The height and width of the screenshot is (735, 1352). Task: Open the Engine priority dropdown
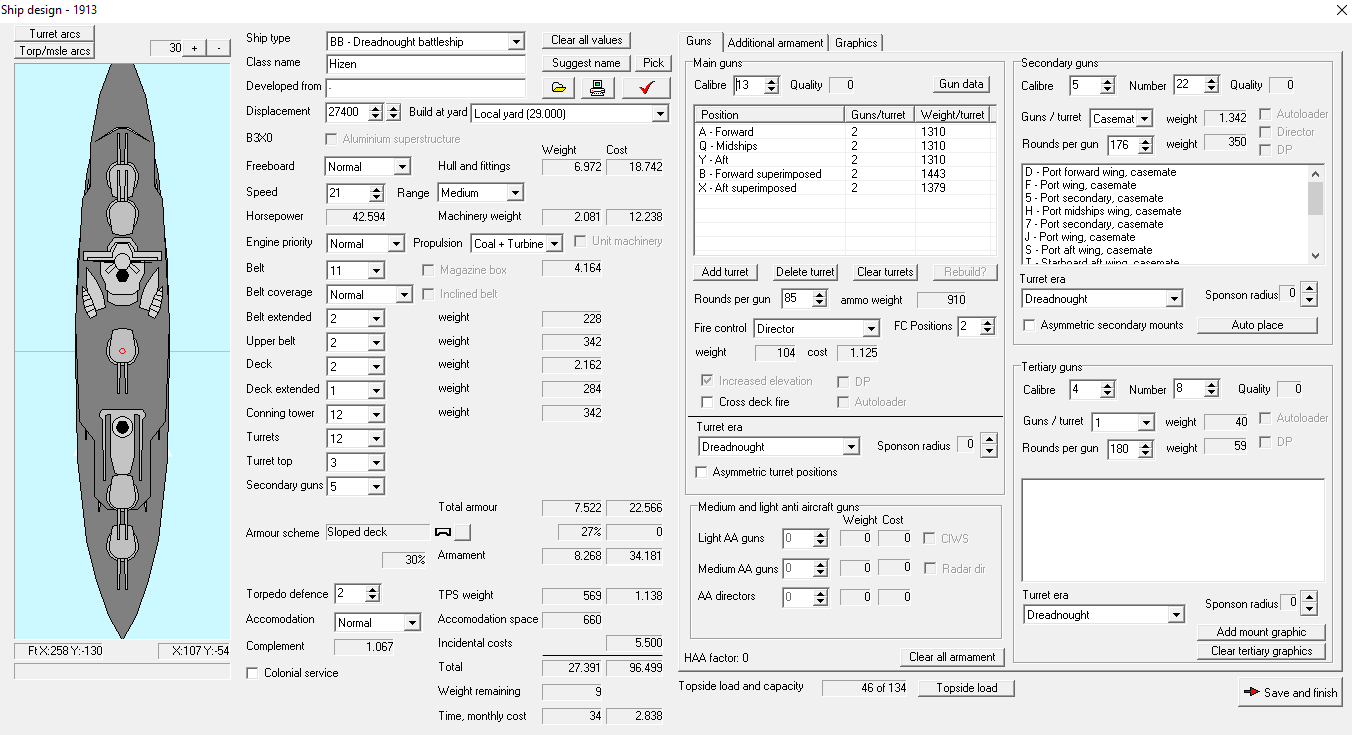coord(396,244)
